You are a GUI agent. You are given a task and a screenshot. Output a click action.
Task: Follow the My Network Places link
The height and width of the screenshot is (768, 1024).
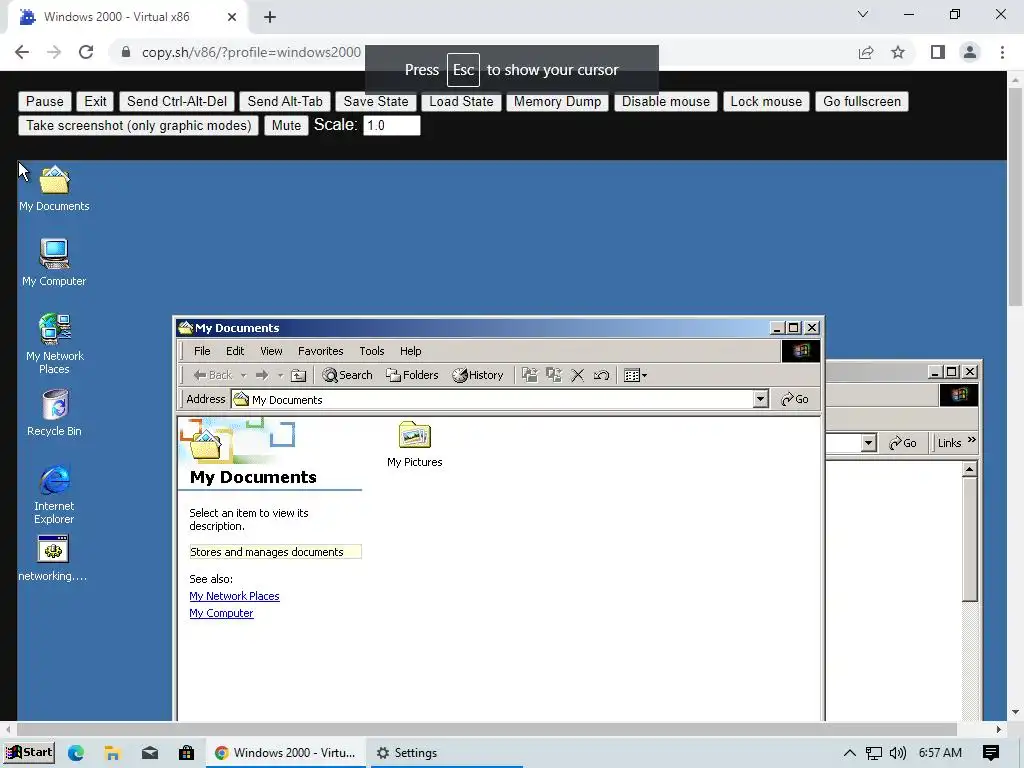tap(234, 596)
